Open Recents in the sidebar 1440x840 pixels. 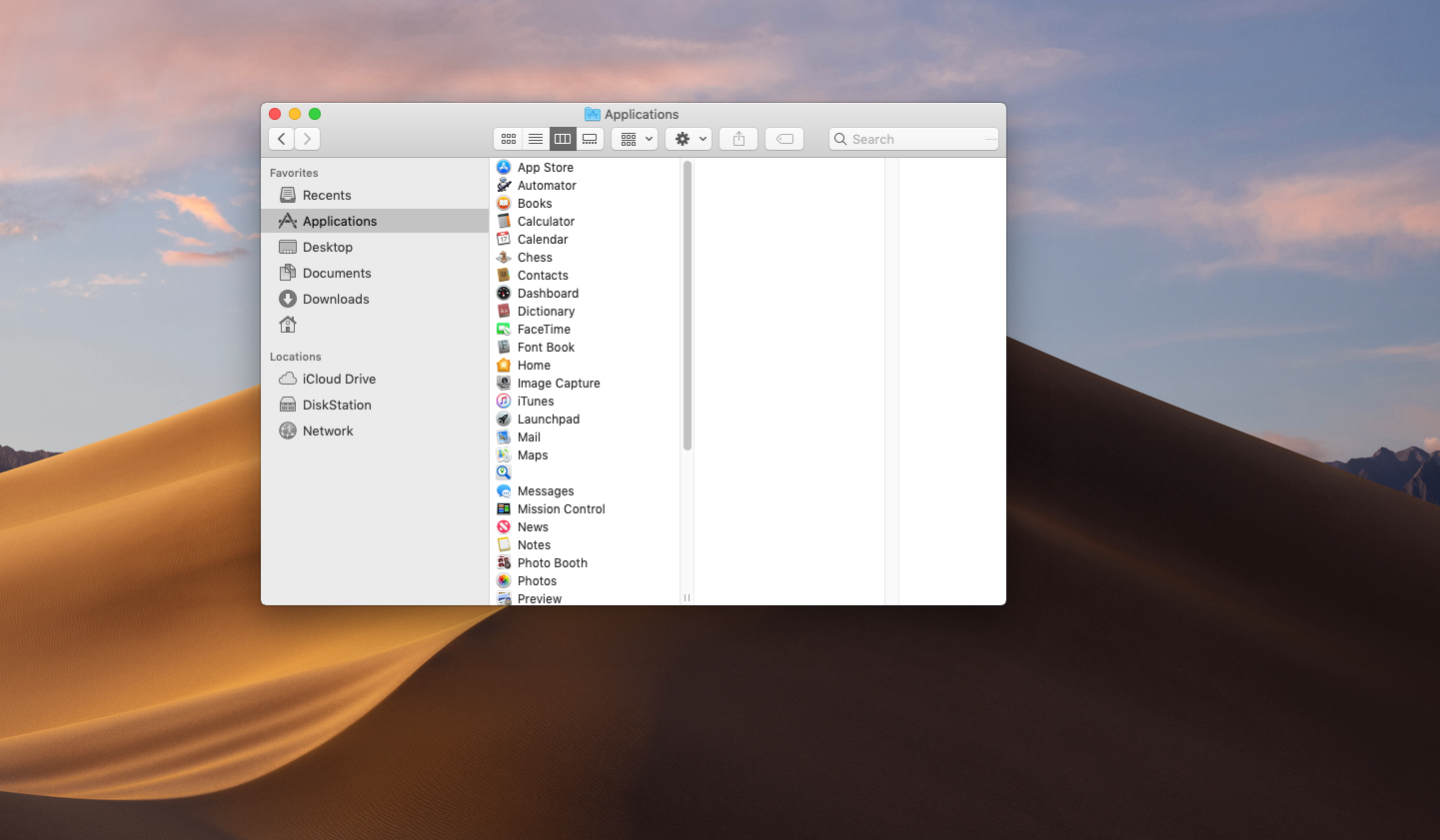[327, 196]
